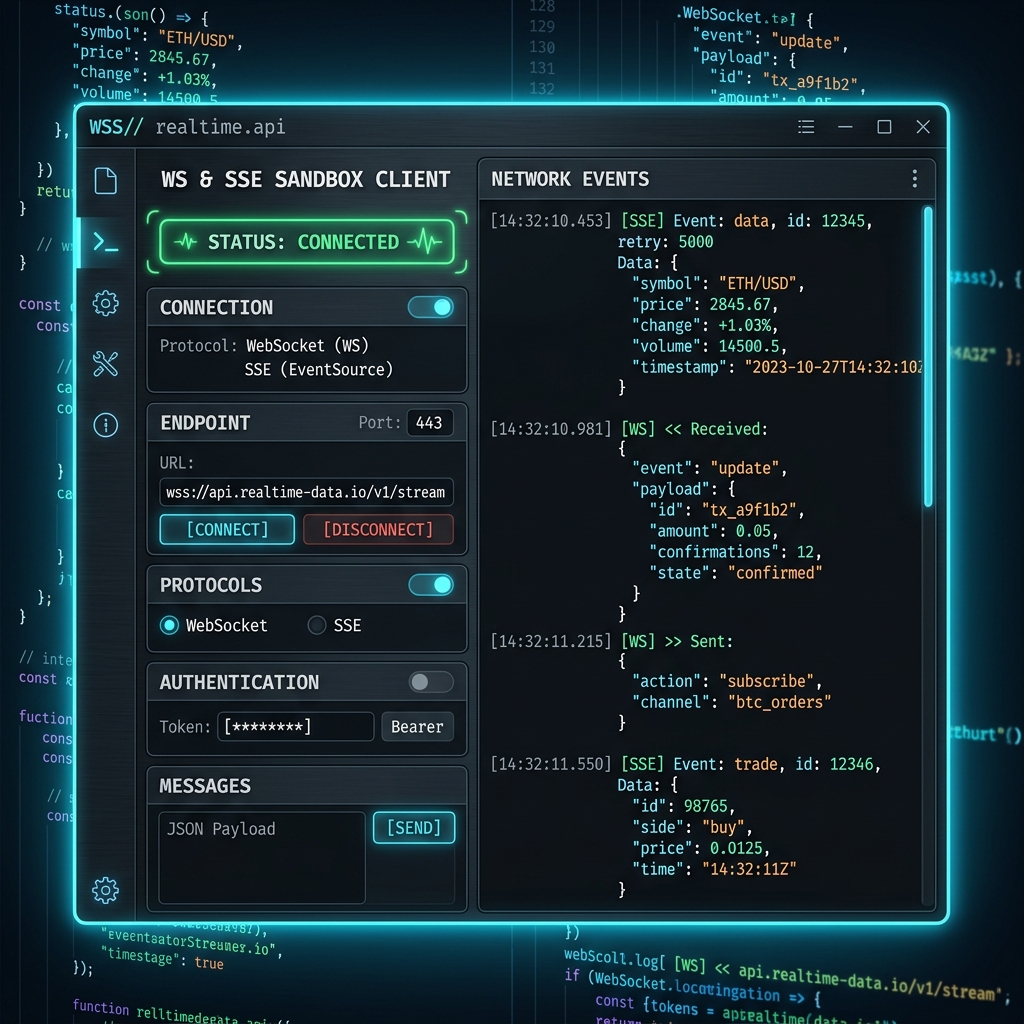Open the bottom gear preferences icon

click(105, 890)
